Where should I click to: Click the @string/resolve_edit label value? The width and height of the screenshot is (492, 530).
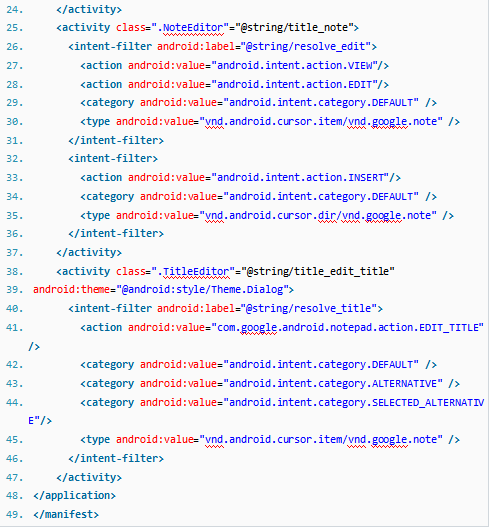pos(306,46)
